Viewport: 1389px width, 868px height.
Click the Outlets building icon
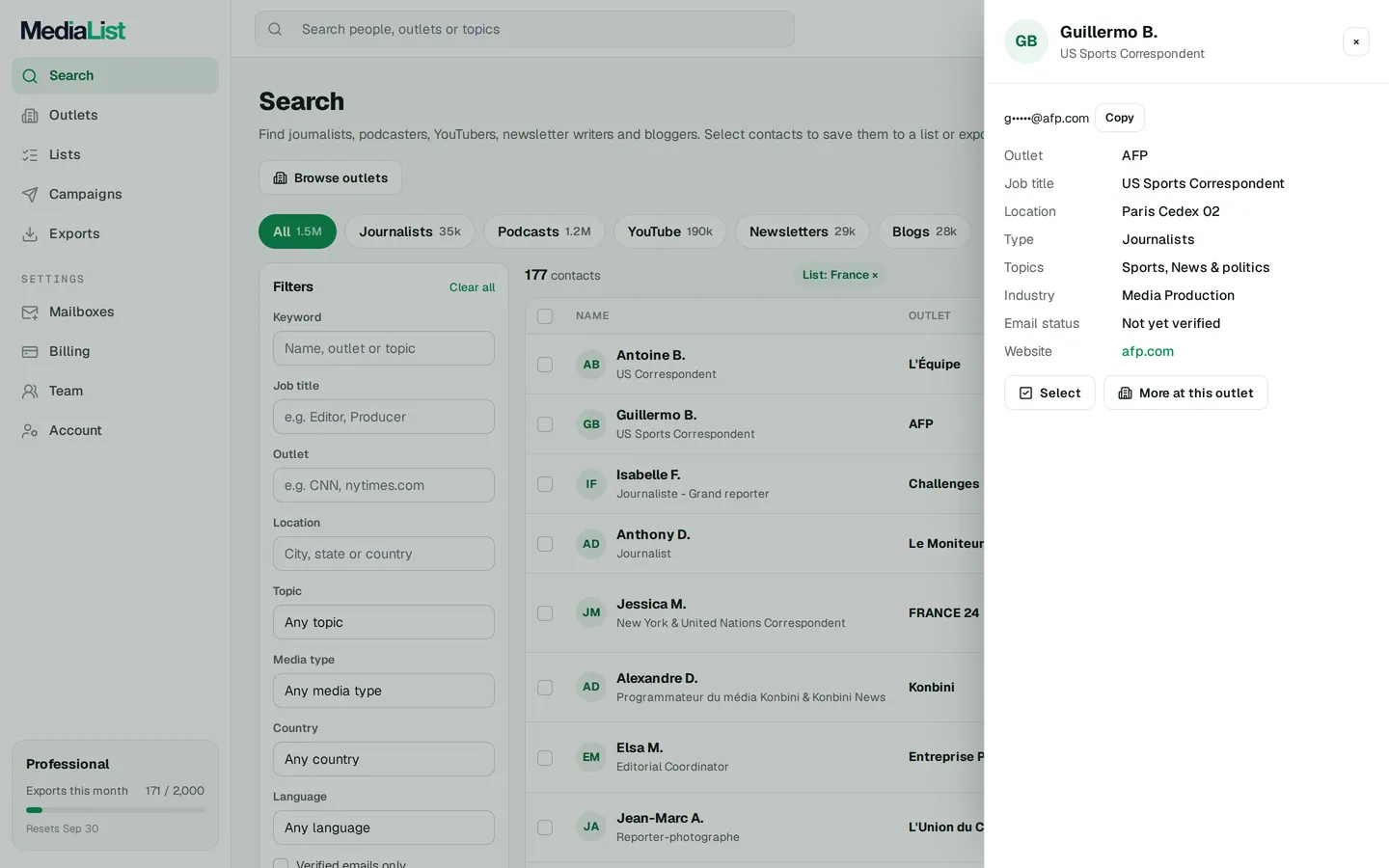(x=30, y=115)
